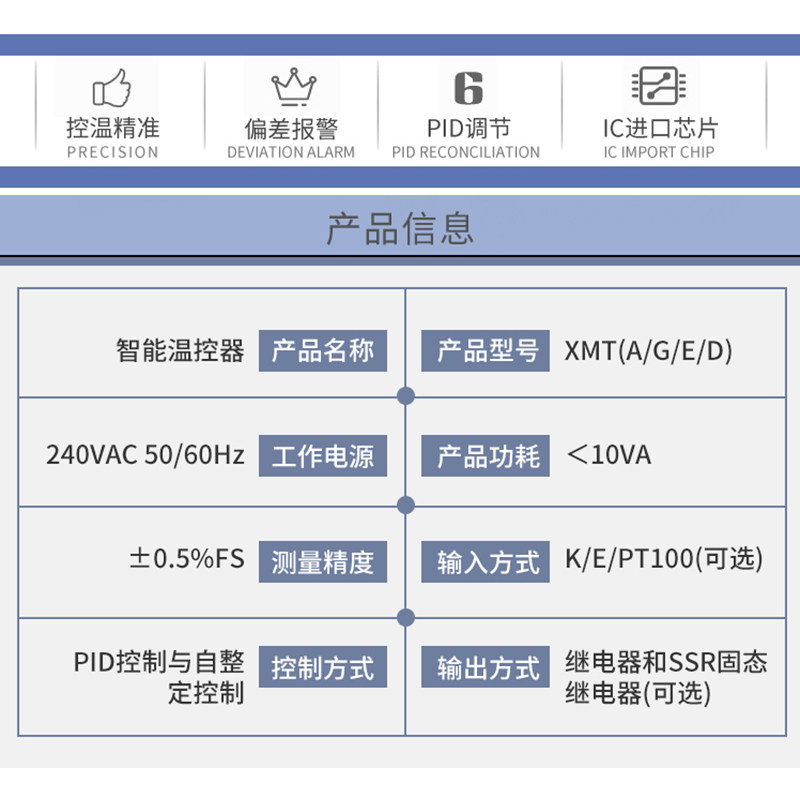Viewport: 800px width, 800px height.
Task: Click the IC进口芯片 feature label
Action: pyautogui.click(x=660, y=128)
